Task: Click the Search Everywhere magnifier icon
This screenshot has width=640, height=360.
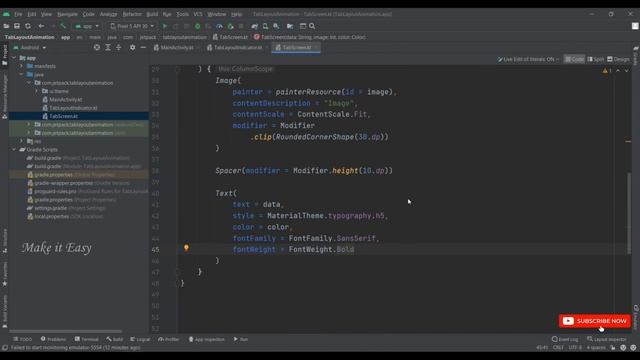Action: tap(312, 26)
